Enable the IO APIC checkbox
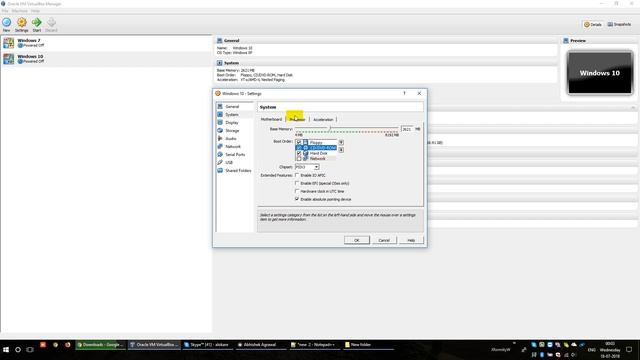 click(297, 175)
